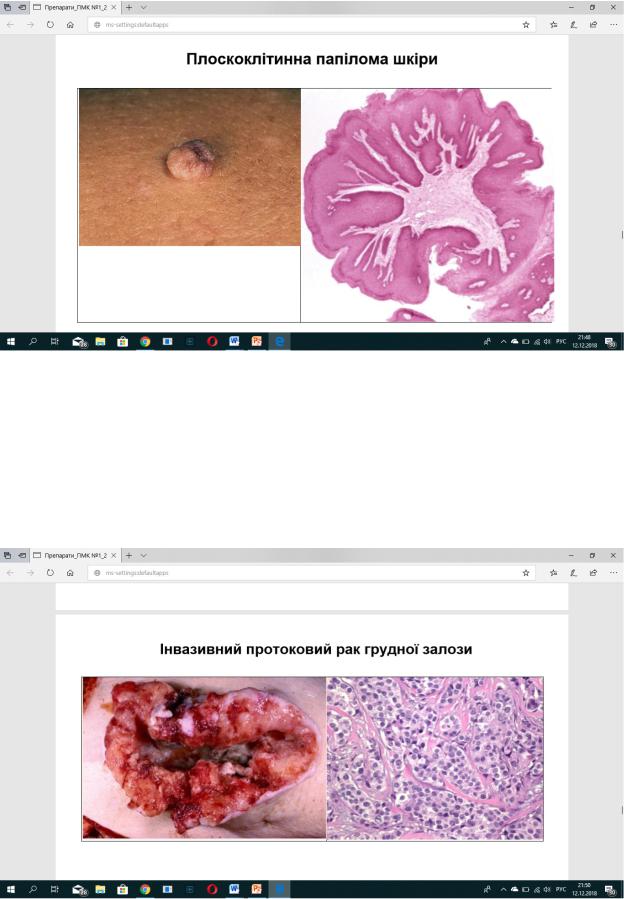The width and height of the screenshot is (624, 899).
Task: Switch input language 'РУС' on taskbar showing 21:48
Action: click(561, 342)
